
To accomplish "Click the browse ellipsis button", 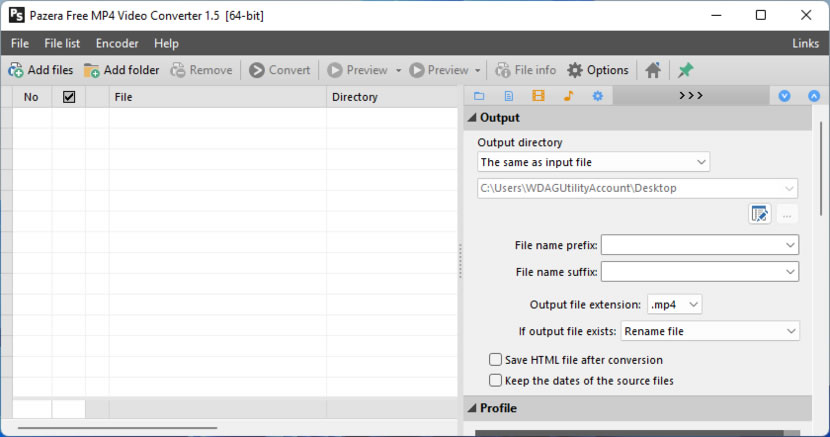I will (787, 214).
